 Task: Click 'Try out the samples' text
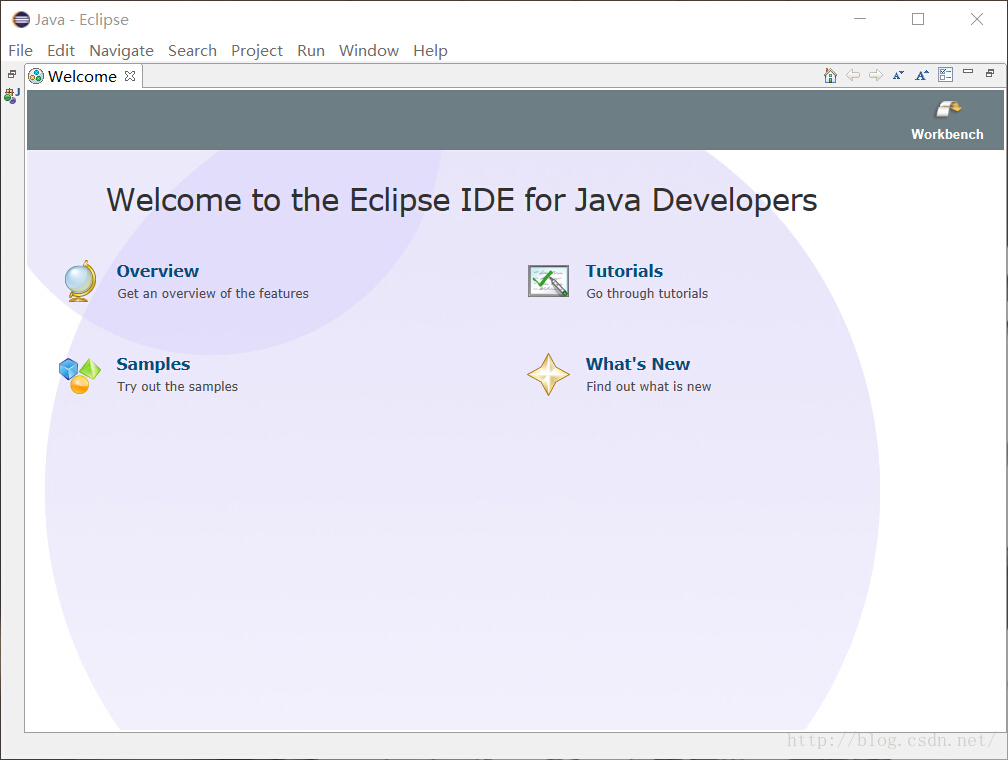click(177, 386)
